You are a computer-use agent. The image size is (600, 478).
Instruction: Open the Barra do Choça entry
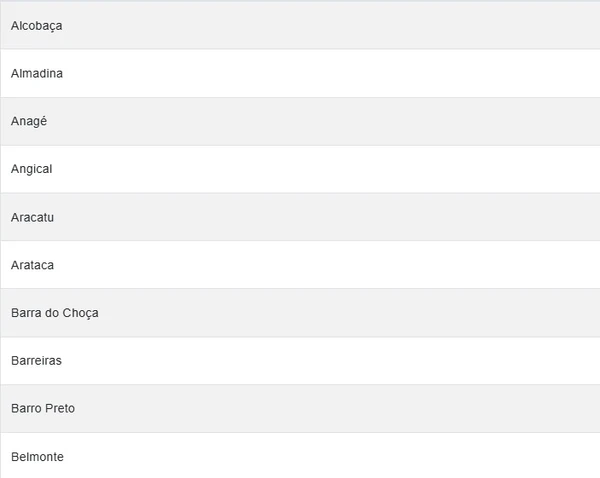(x=54, y=313)
